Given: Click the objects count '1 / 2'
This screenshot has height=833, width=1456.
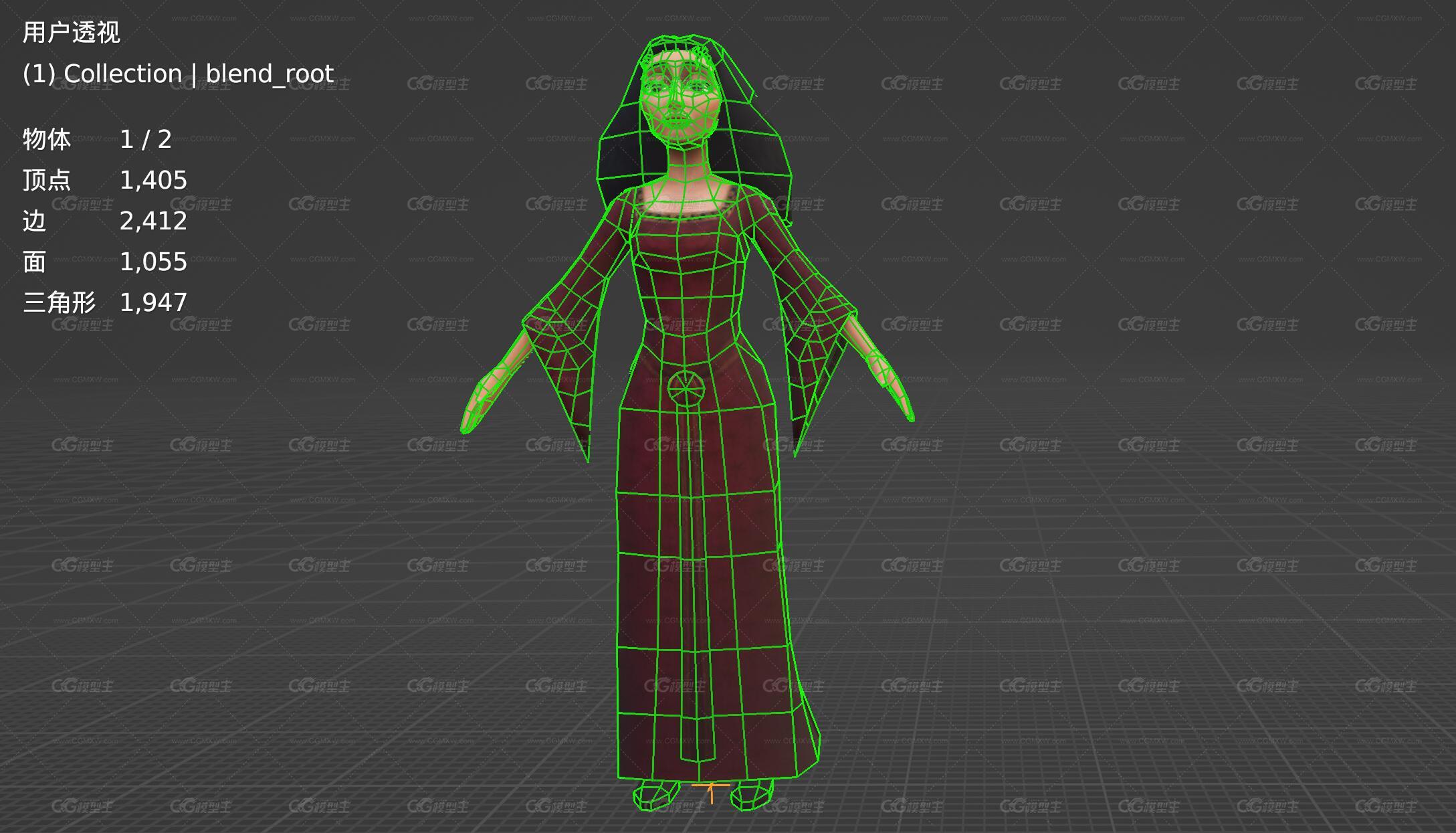Looking at the screenshot, I should tap(146, 139).
